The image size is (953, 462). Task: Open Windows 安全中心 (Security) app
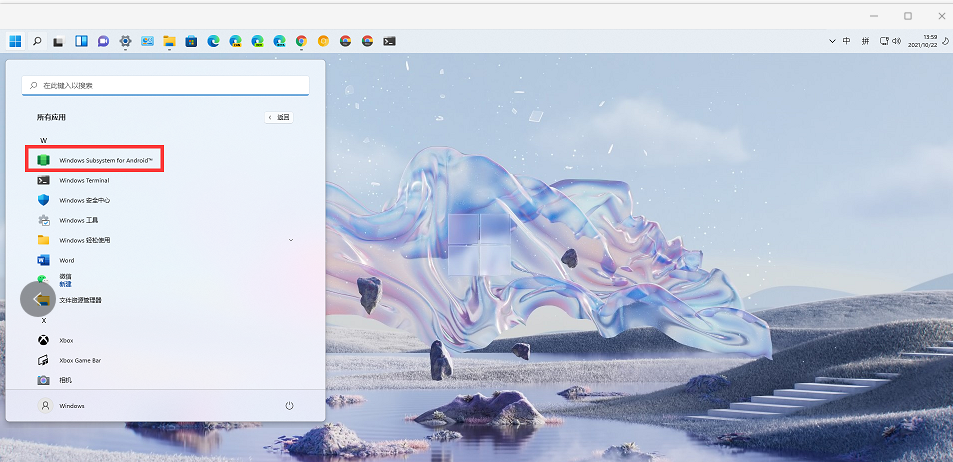click(84, 200)
